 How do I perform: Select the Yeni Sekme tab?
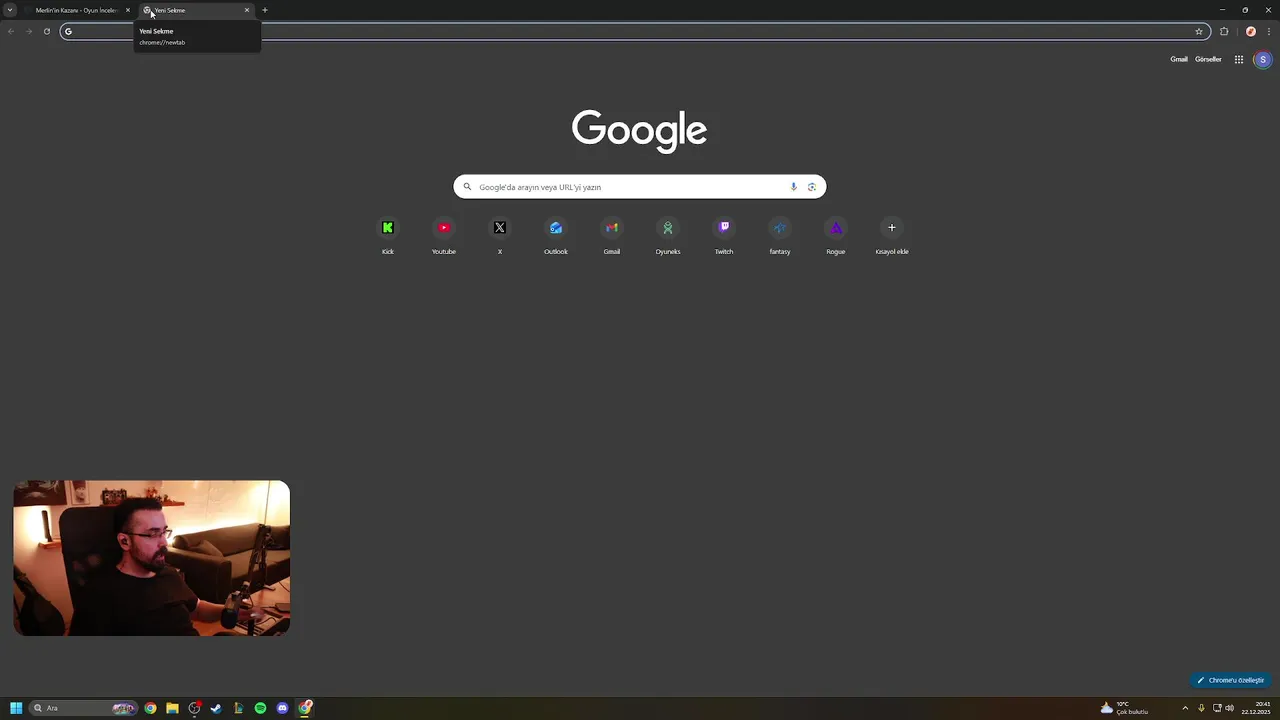click(195, 10)
